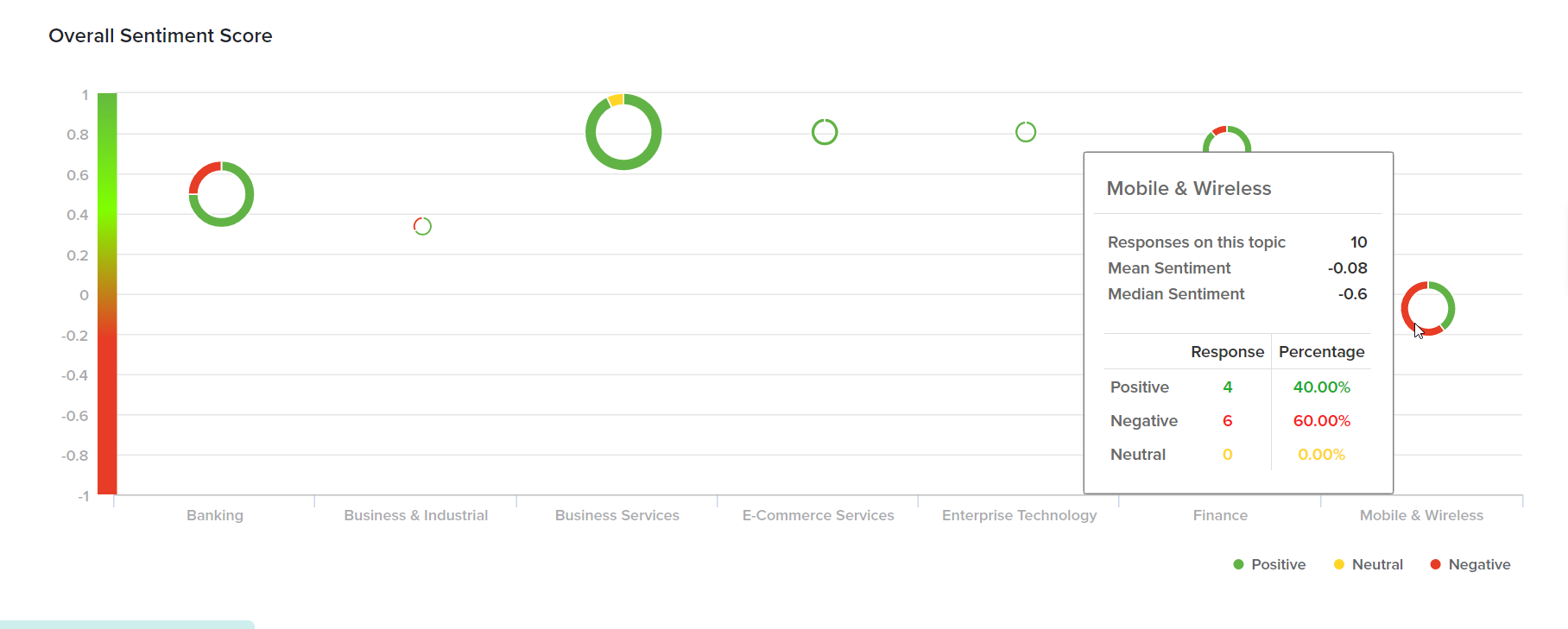Click the Enterprise Technology axis label

point(1020,515)
